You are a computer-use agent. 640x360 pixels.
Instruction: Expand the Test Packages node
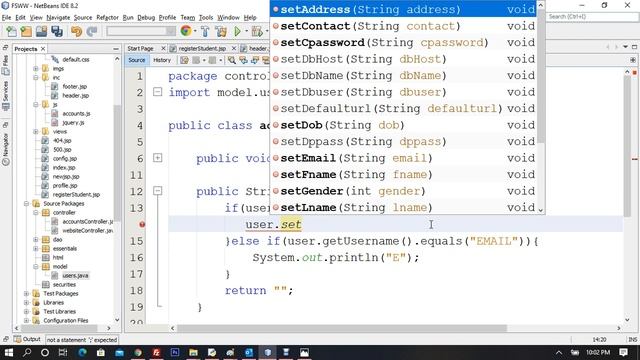[27, 293]
